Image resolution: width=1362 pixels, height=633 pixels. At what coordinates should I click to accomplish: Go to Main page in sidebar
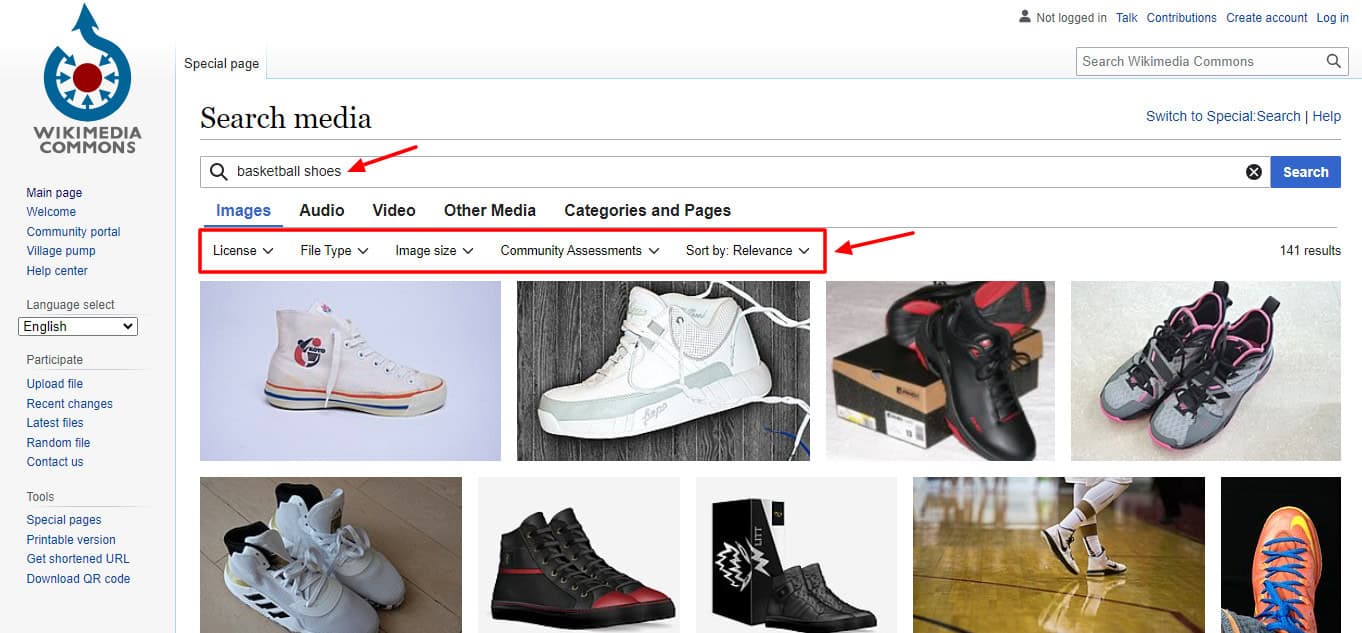pyautogui.click(x=54, y=192)
